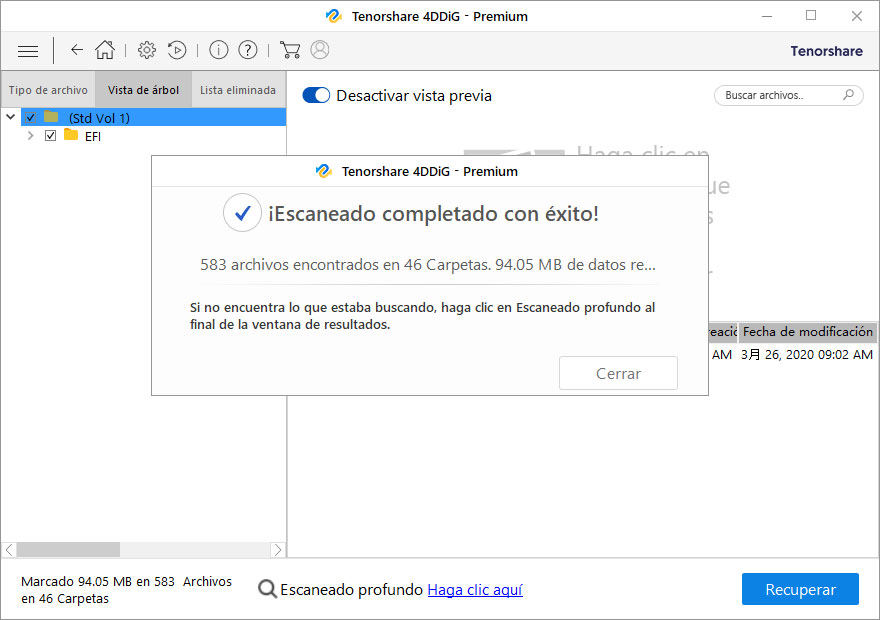
Task: Select the Vista de árbol tab
Action: coord(144,90)
